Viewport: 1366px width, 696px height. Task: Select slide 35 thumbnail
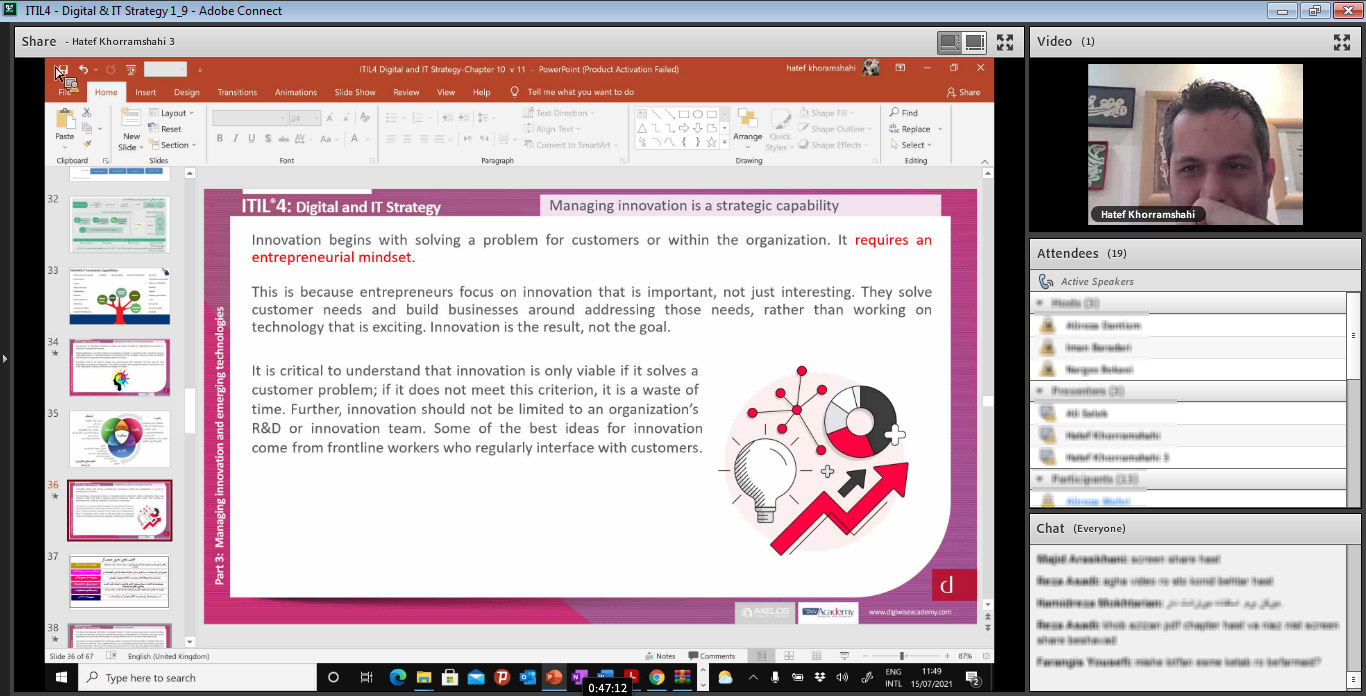coord(119,438)
